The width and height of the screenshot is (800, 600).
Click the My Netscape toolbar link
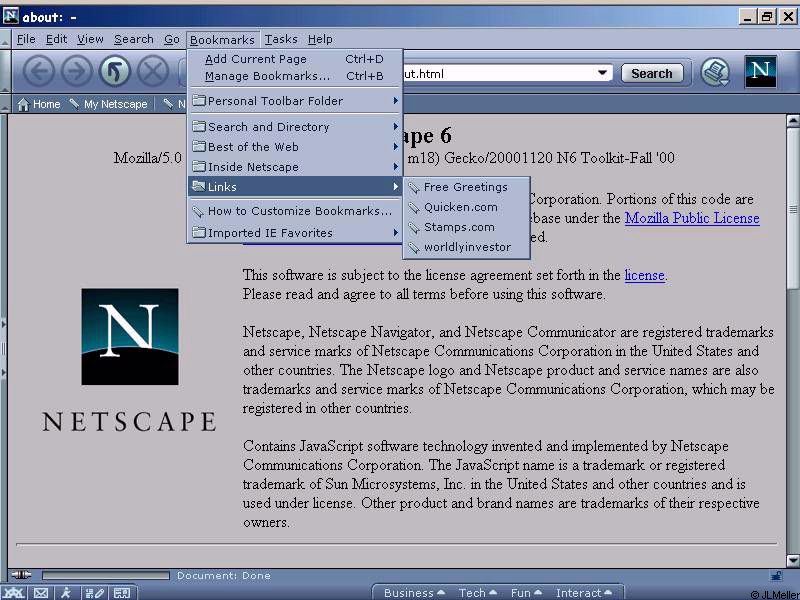[109, 104]
